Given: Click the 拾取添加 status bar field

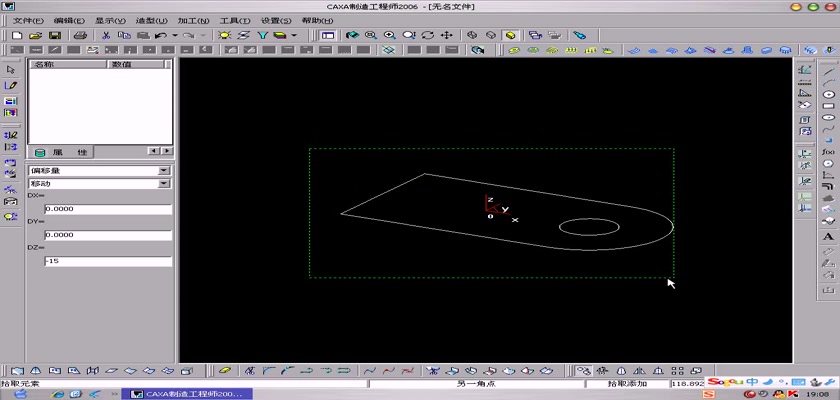Looking at the screenshot, I should pyautogui.click(x=627, y=384).
